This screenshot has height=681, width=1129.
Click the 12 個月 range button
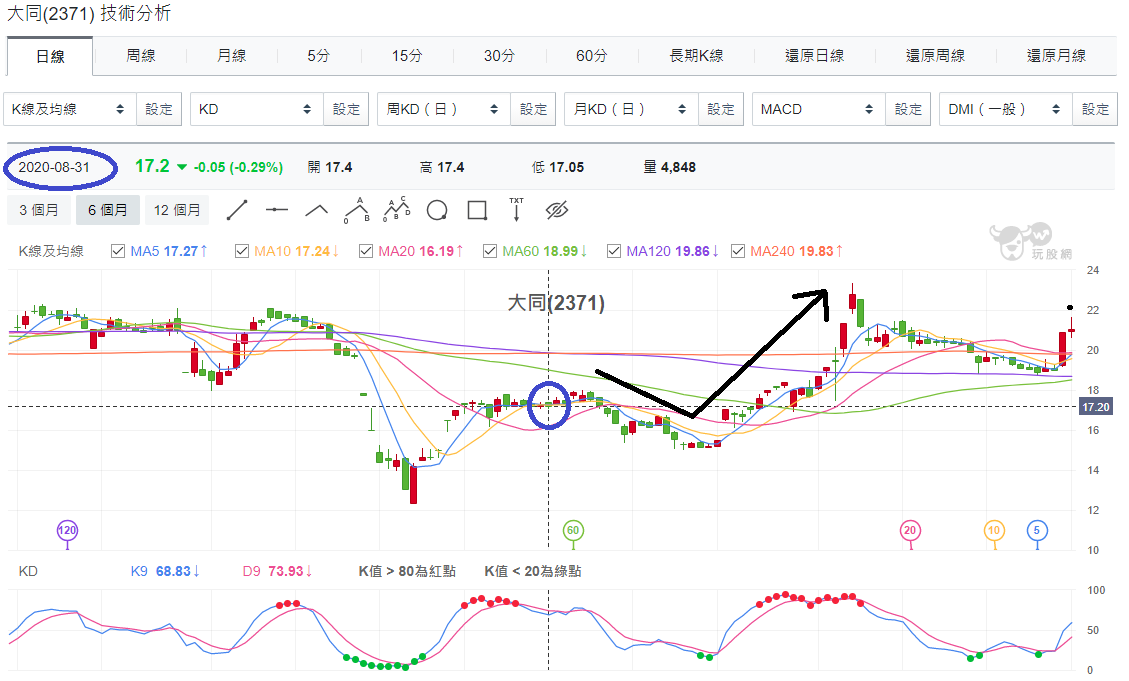click(177, 210)
